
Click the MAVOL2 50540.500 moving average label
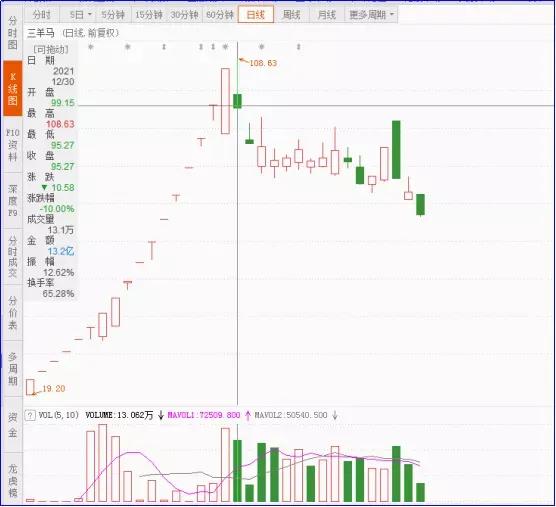291,415
